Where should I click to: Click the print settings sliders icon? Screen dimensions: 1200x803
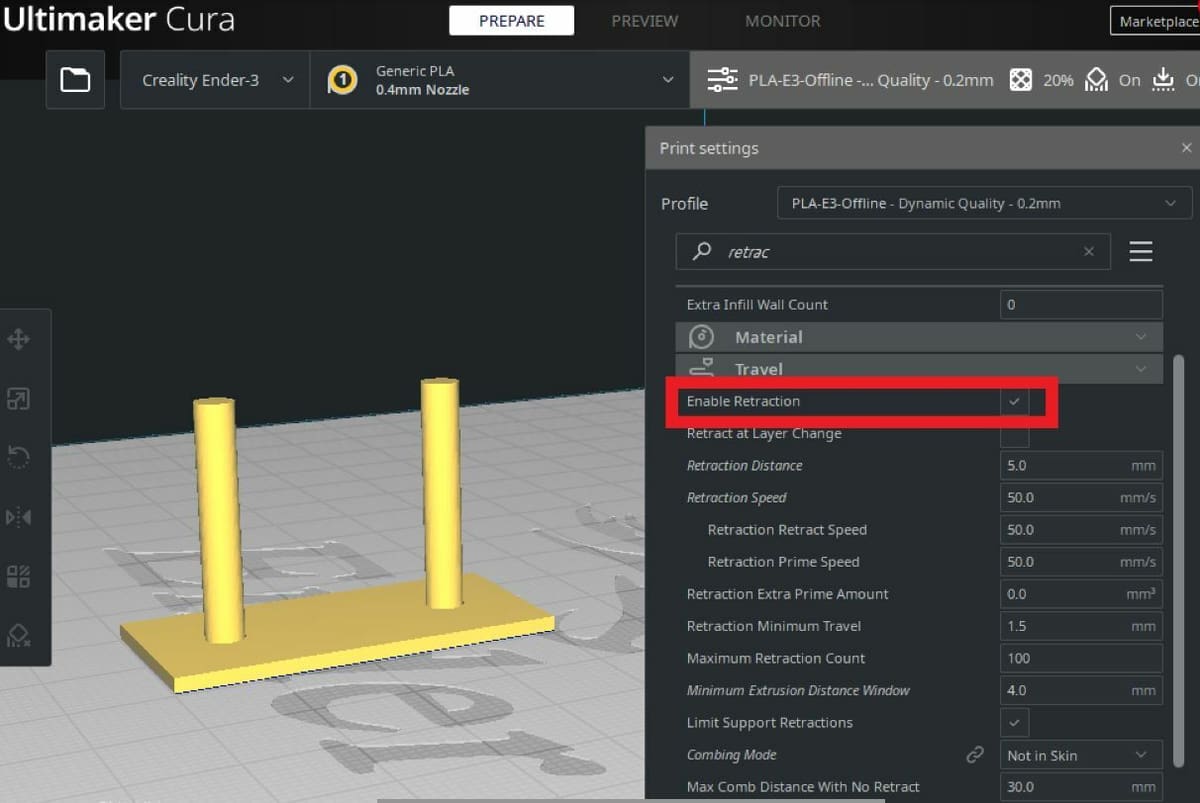coord(722,80)
